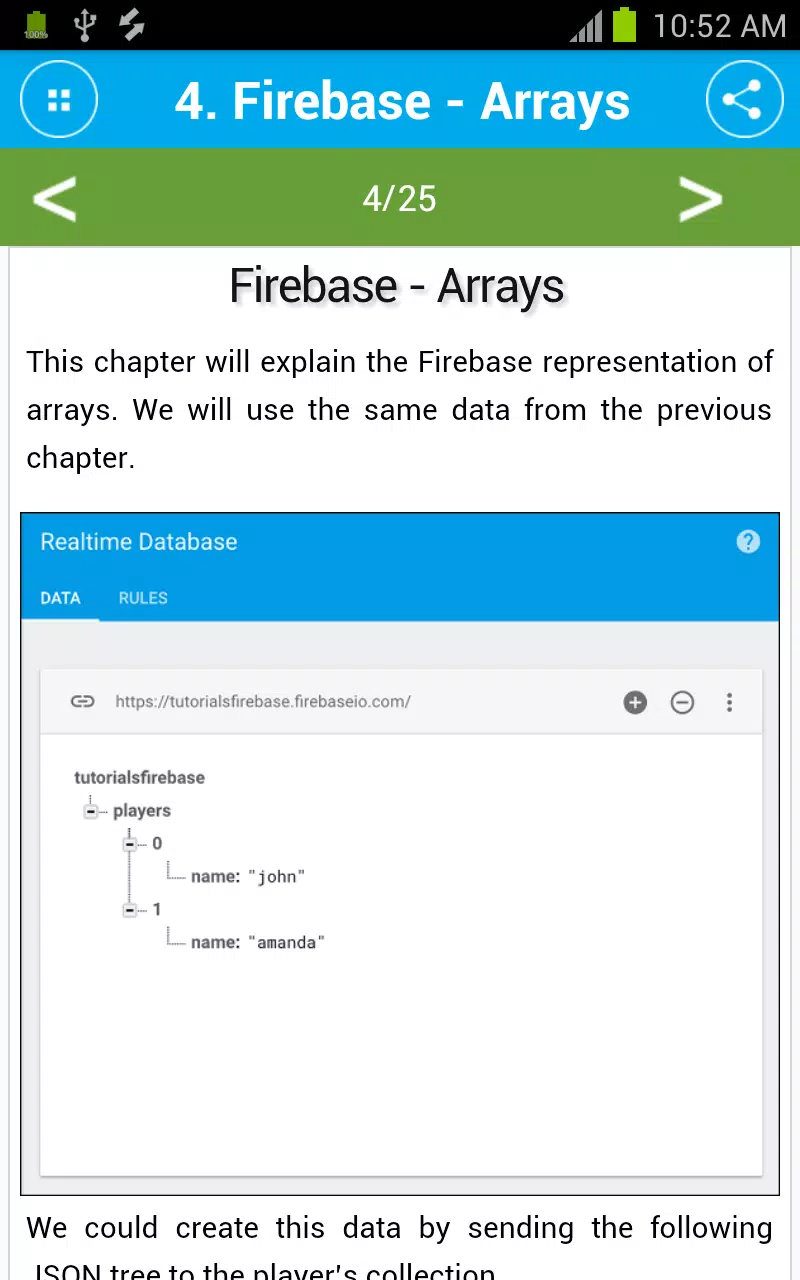Collapse the node labeled 0
This screenshot has width=800, height=1280.
point(129,844)
